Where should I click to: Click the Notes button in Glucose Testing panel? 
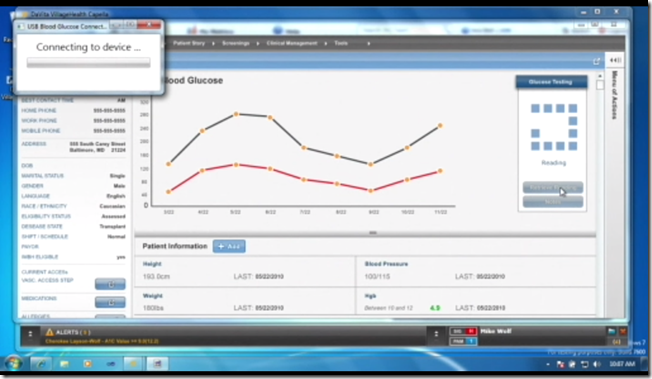click(x=553, y=202)
